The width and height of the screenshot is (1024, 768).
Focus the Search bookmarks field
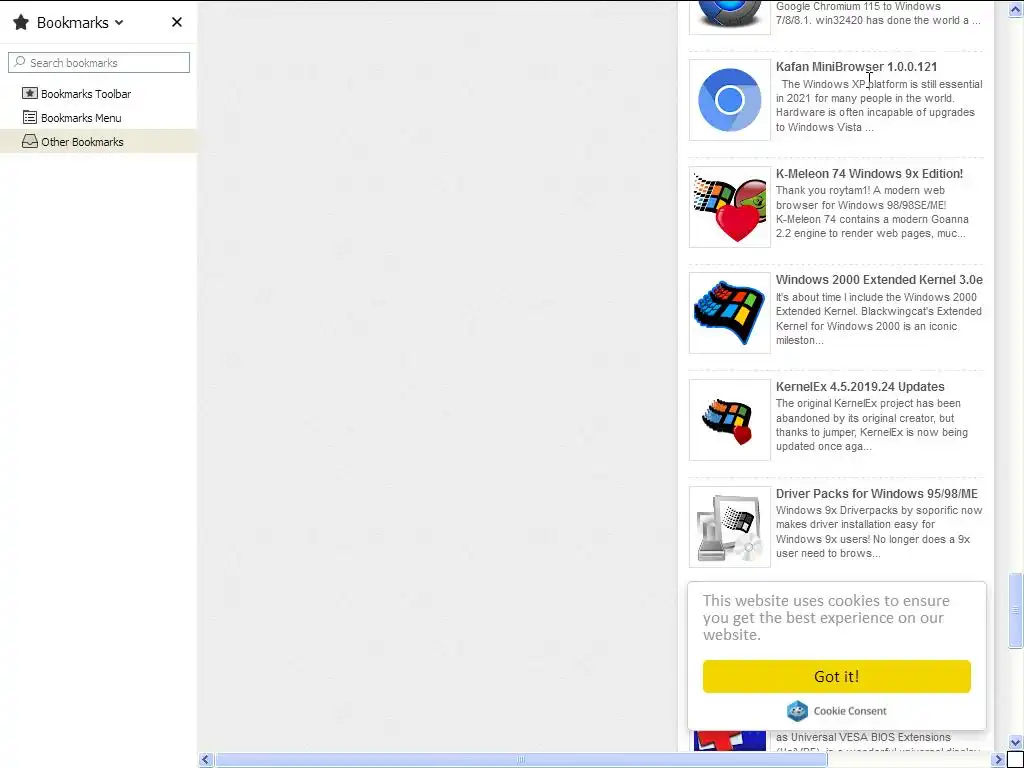tap(99, 63)
